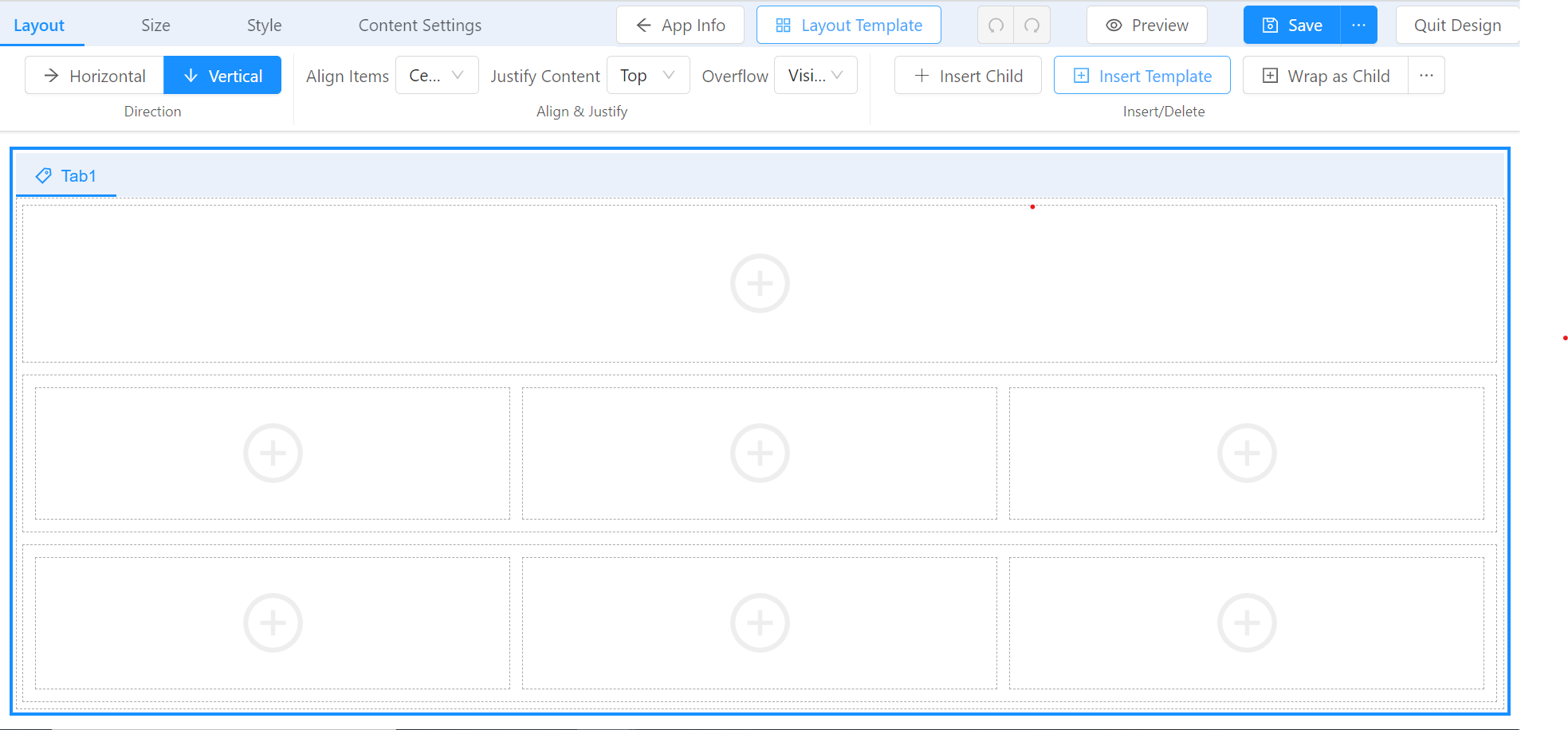Open the Layout tab
Screen dimensions: 1568x730
[x=39, y=26]
